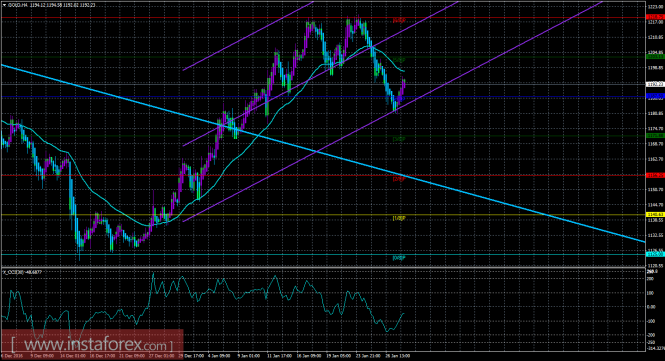This screenshot has height=361, width=665.
Task: Click the 11 Jan 17:00 time axis label
Action: click(279, 356)
